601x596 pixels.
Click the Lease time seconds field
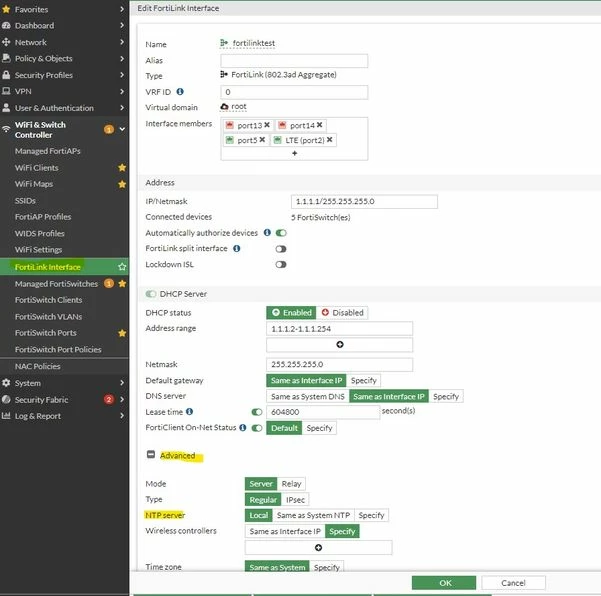[x=323, y=412]
